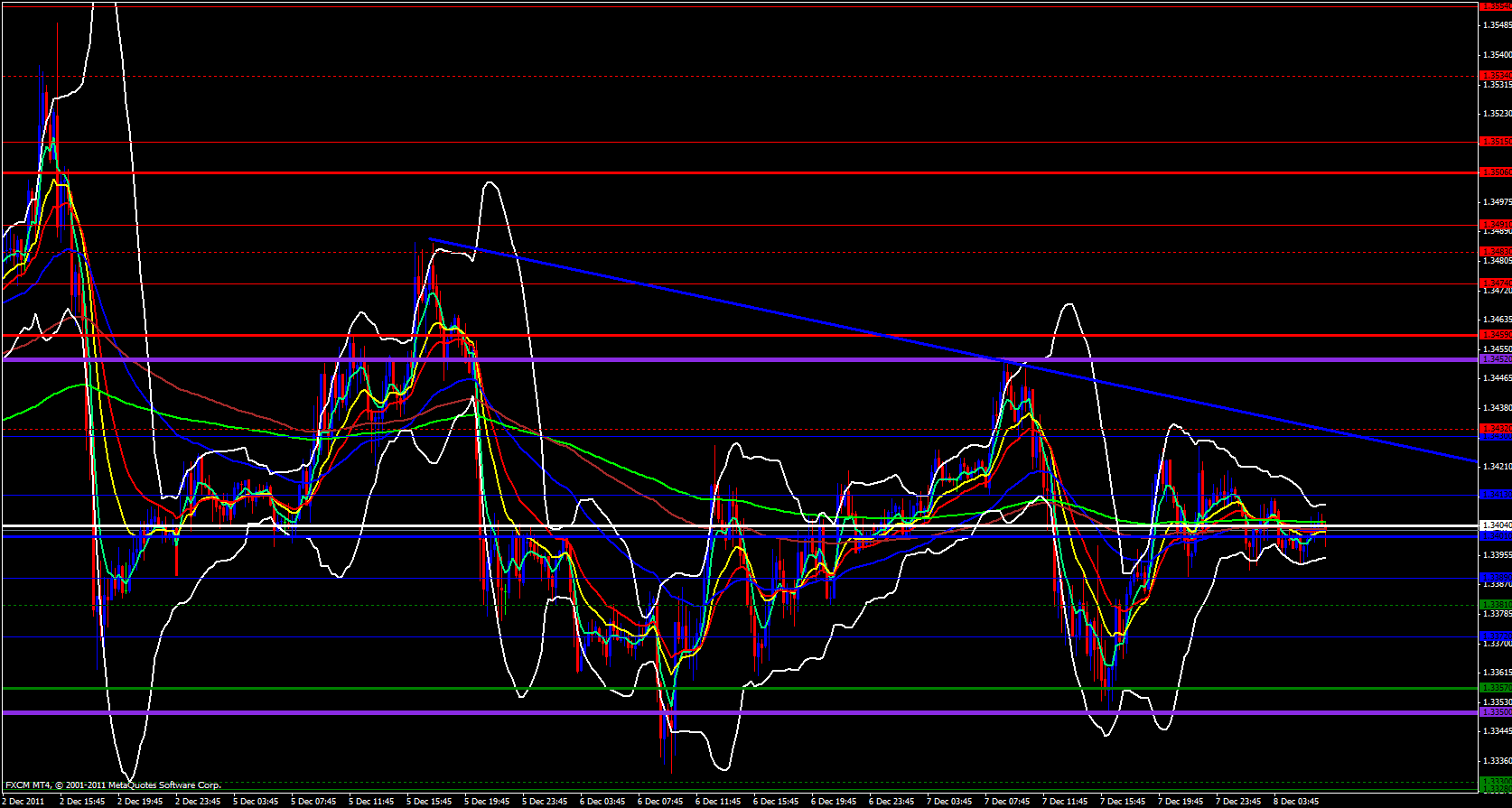
Task: Click the FXCM MT4 MetaQuotes copyright text
Action: (x=113, y=785)
